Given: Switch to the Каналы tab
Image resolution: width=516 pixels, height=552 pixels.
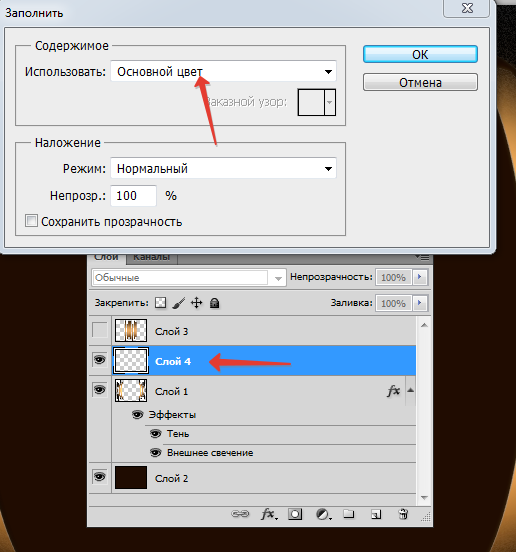Looking at the screenshot, I should (152, 257).
